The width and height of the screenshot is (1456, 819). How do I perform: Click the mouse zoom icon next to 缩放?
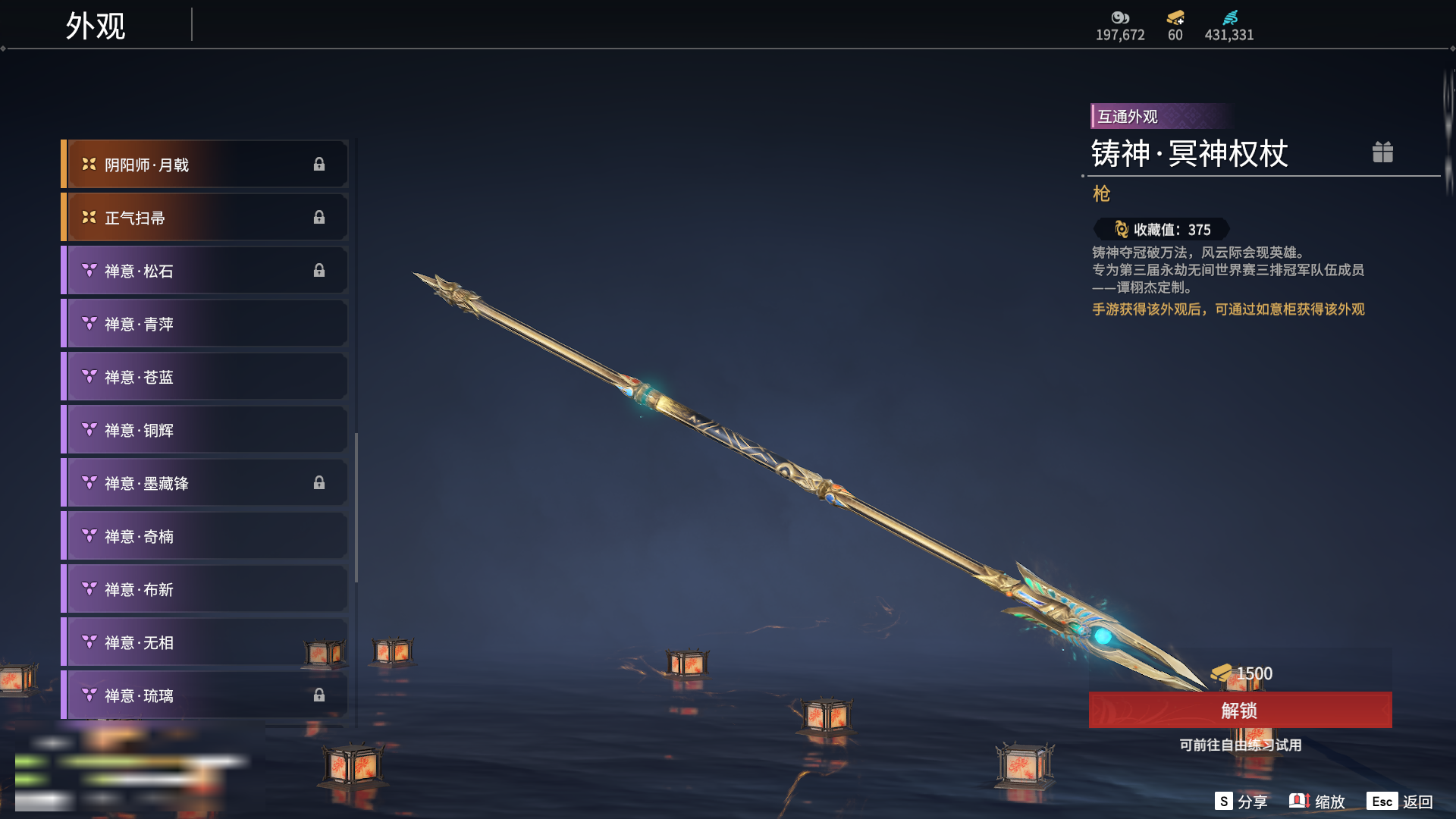[1300, 801]
